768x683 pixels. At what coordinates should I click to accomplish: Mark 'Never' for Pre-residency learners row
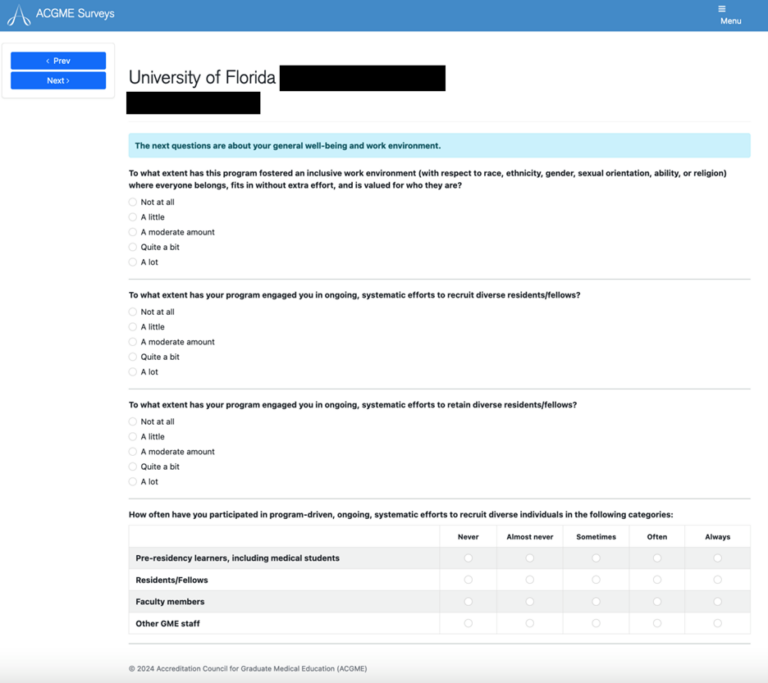click(468, 558)
